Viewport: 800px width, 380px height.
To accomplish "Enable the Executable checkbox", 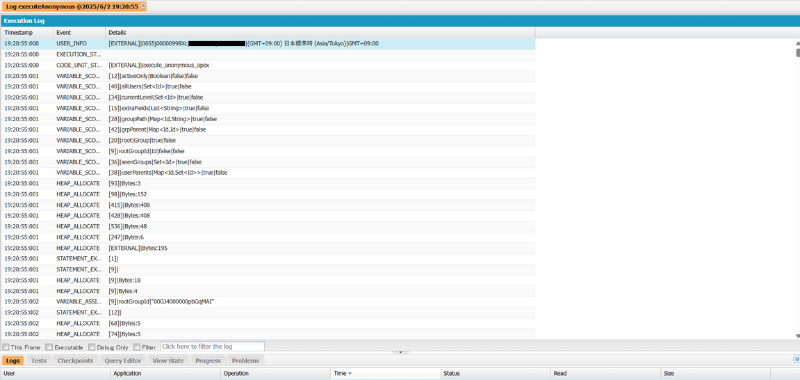I will (x=49, y=347).
